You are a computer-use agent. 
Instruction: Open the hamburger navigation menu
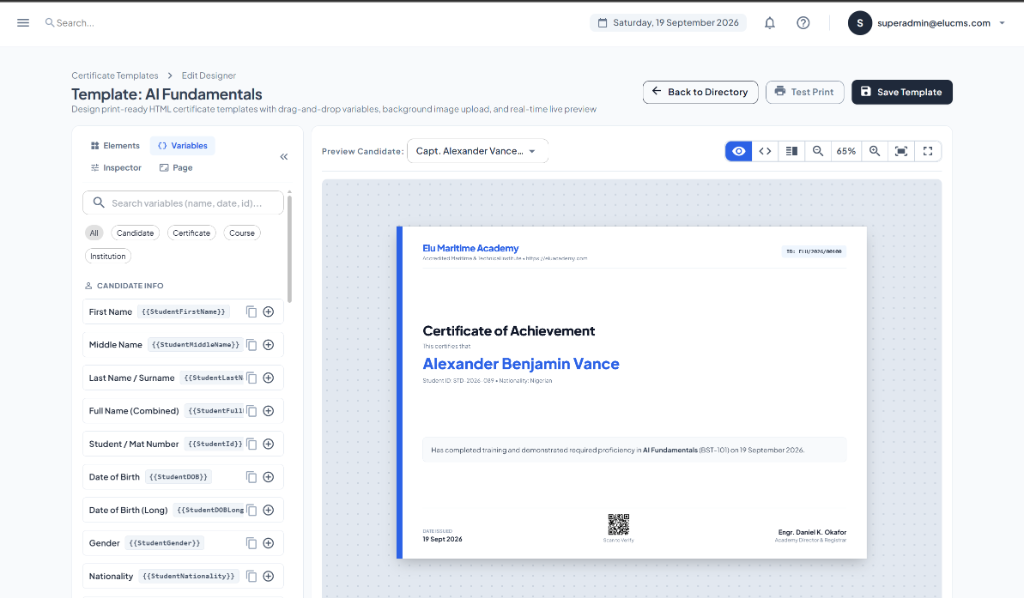(x=23, y=23)
